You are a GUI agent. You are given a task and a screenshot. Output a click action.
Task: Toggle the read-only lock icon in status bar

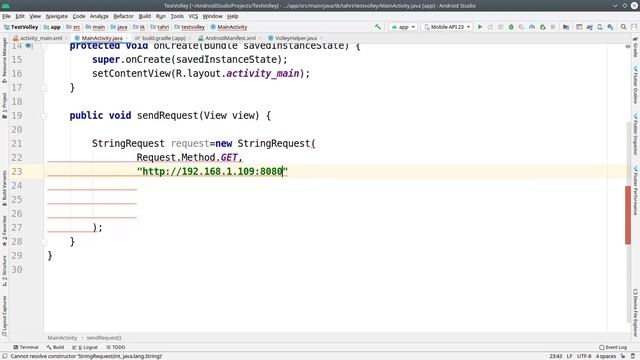(x=623, y=356)
